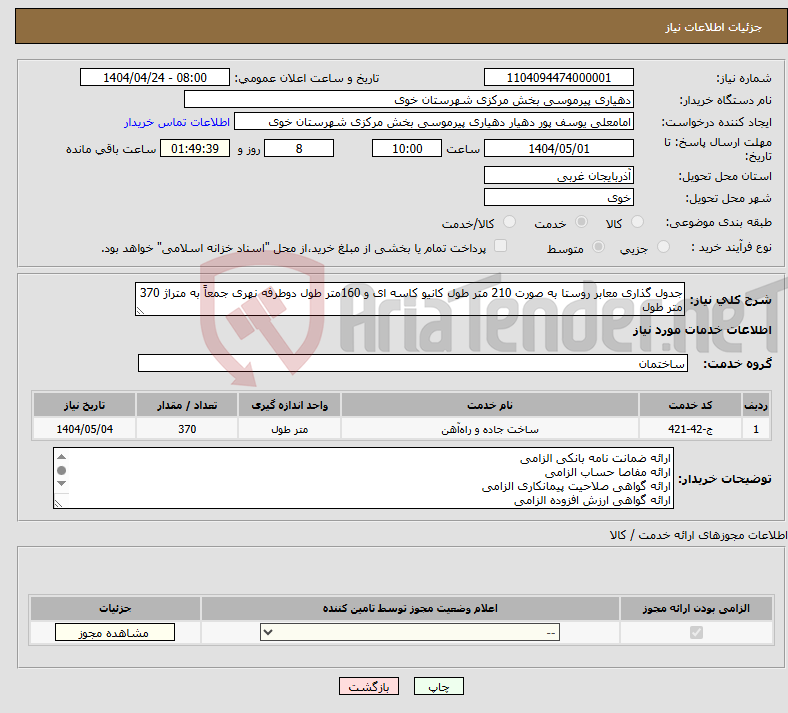Click the ردیف column header

(756, 405)
